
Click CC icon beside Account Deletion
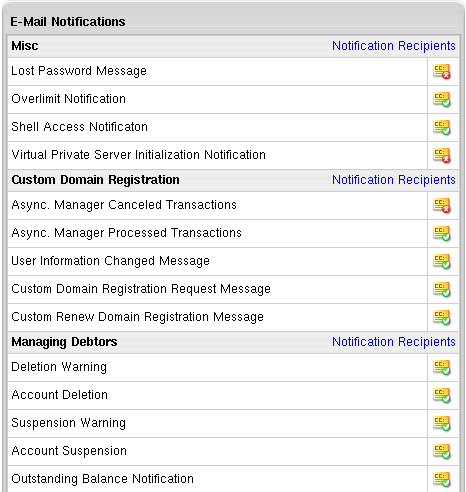pyautogui.click(x=442, y=395)
